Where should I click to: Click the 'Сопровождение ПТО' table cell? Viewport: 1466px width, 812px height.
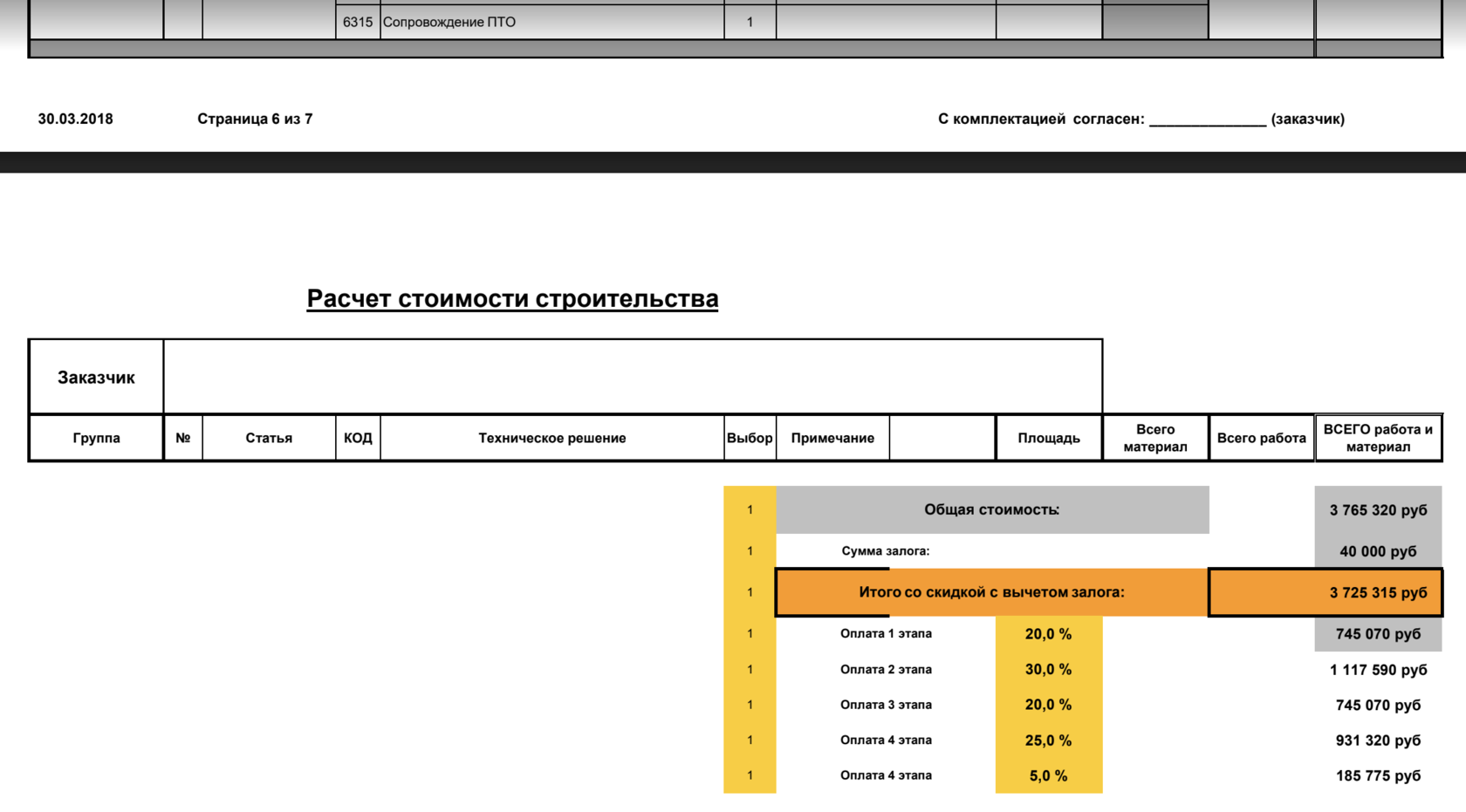coord(552,22)
